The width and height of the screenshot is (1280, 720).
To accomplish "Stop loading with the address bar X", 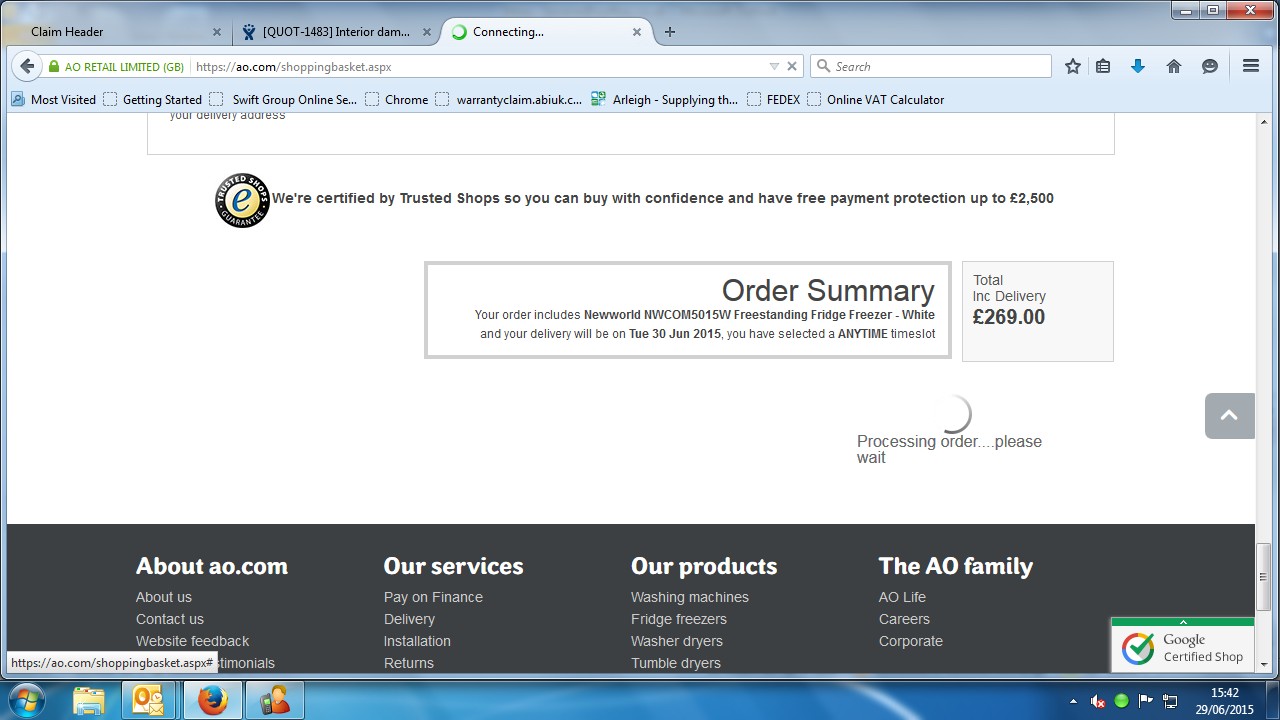I will click(792, 66).
